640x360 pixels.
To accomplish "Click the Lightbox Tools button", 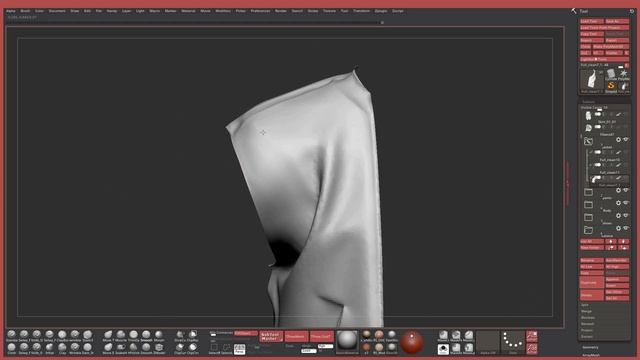I will coord(604,59).
